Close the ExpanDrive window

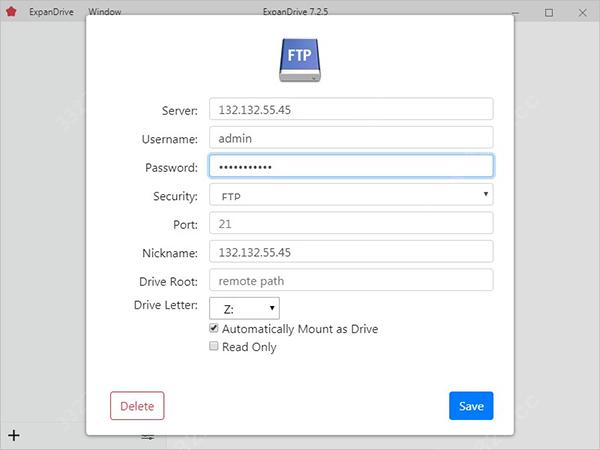tap(582, 13)
